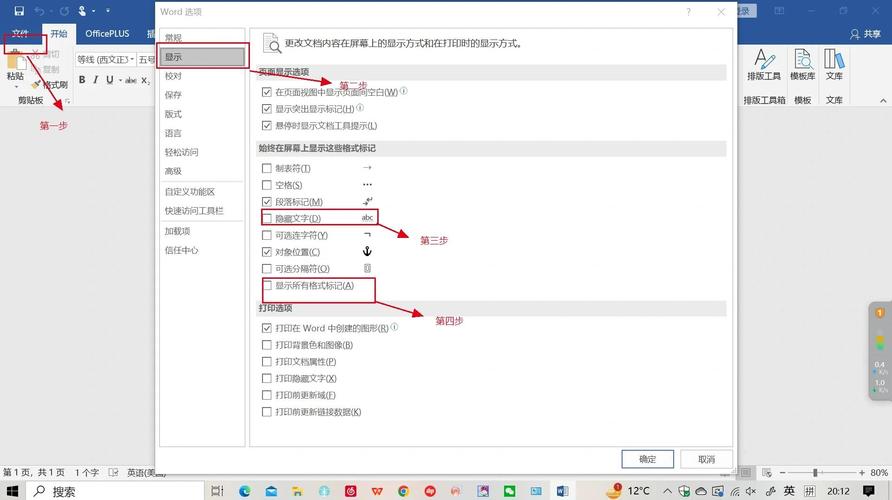The width and height of the screenshot is (892, 500).
Task: Collapse the ribbon with the chevron
Action: (x=883, y=101)
